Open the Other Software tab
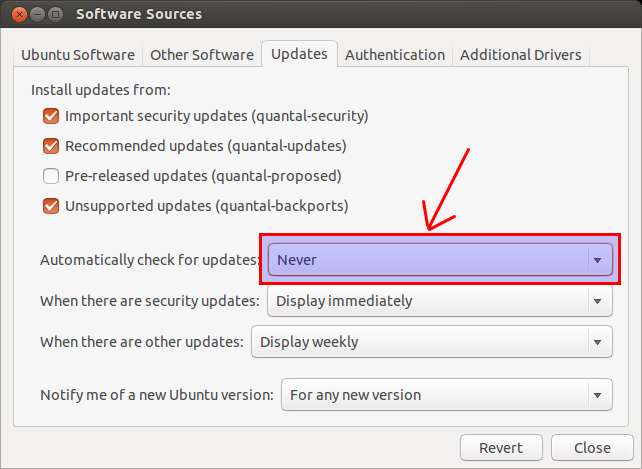This screenshot has width=642, height=469. [x=200, y=55]
